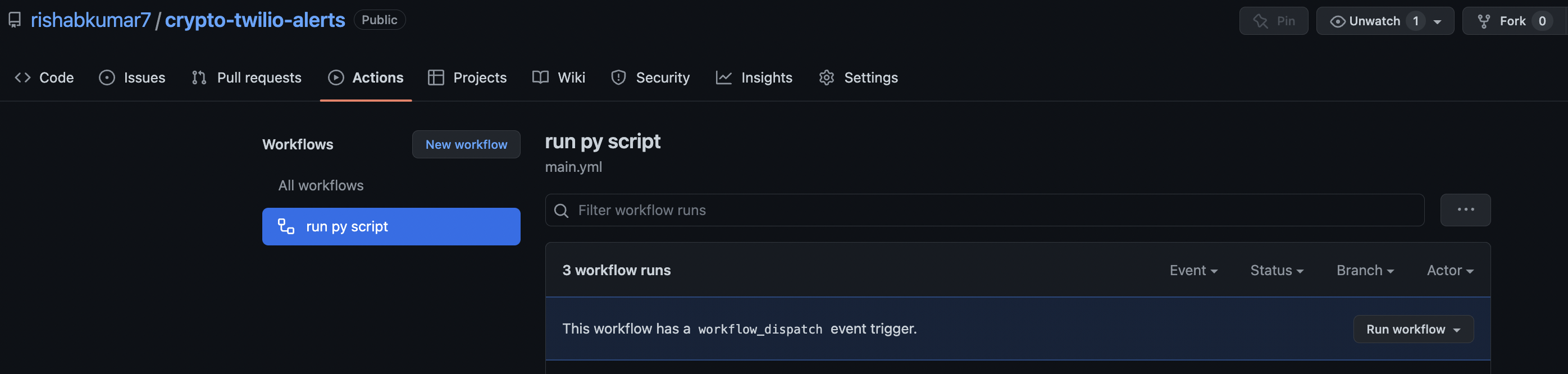
Task: Click the pull request branch icon
Action: click(x=199, y=77)
